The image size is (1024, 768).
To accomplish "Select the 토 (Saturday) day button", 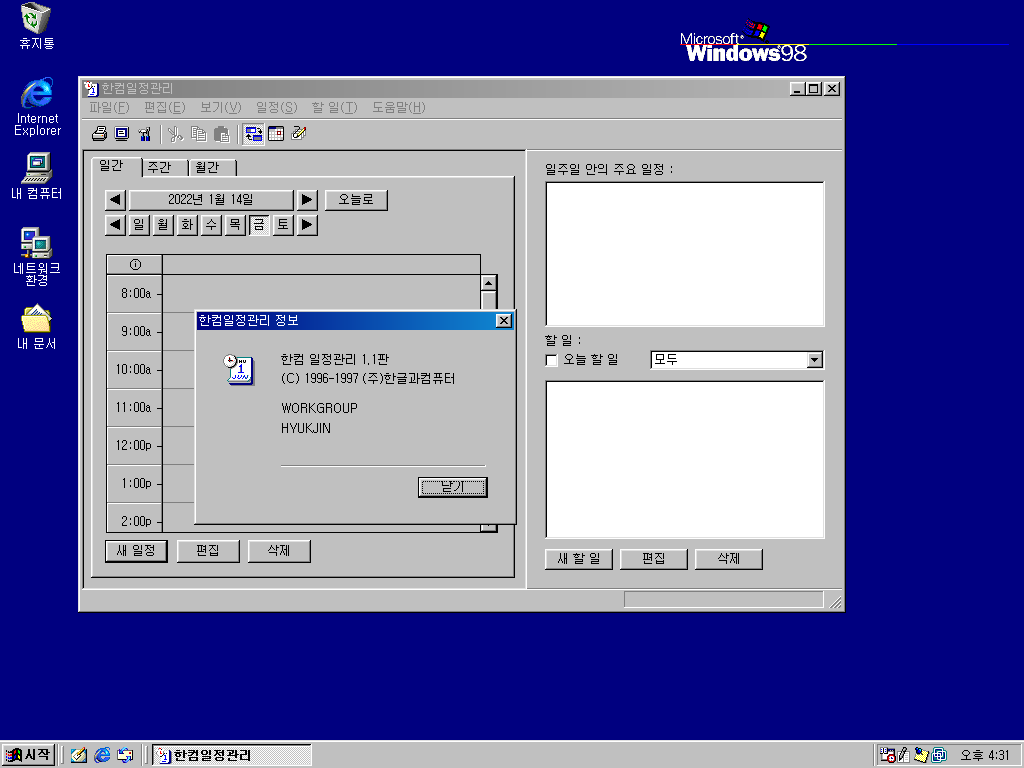I will click(x=283, y=225).
